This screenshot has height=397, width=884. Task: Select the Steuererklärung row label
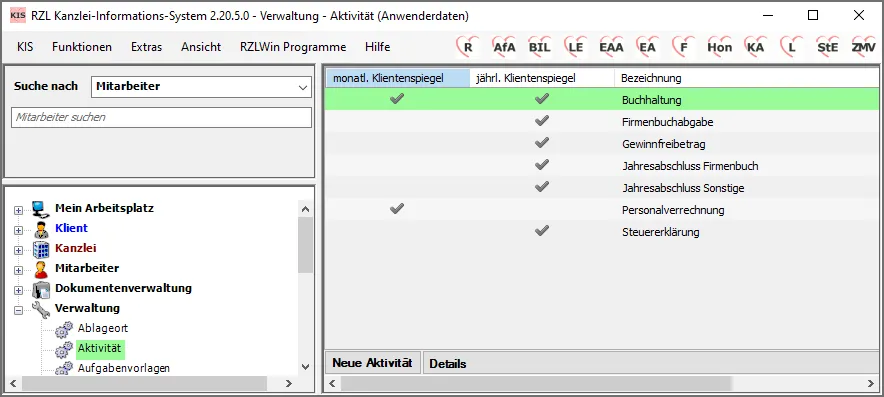pos(660,232)
